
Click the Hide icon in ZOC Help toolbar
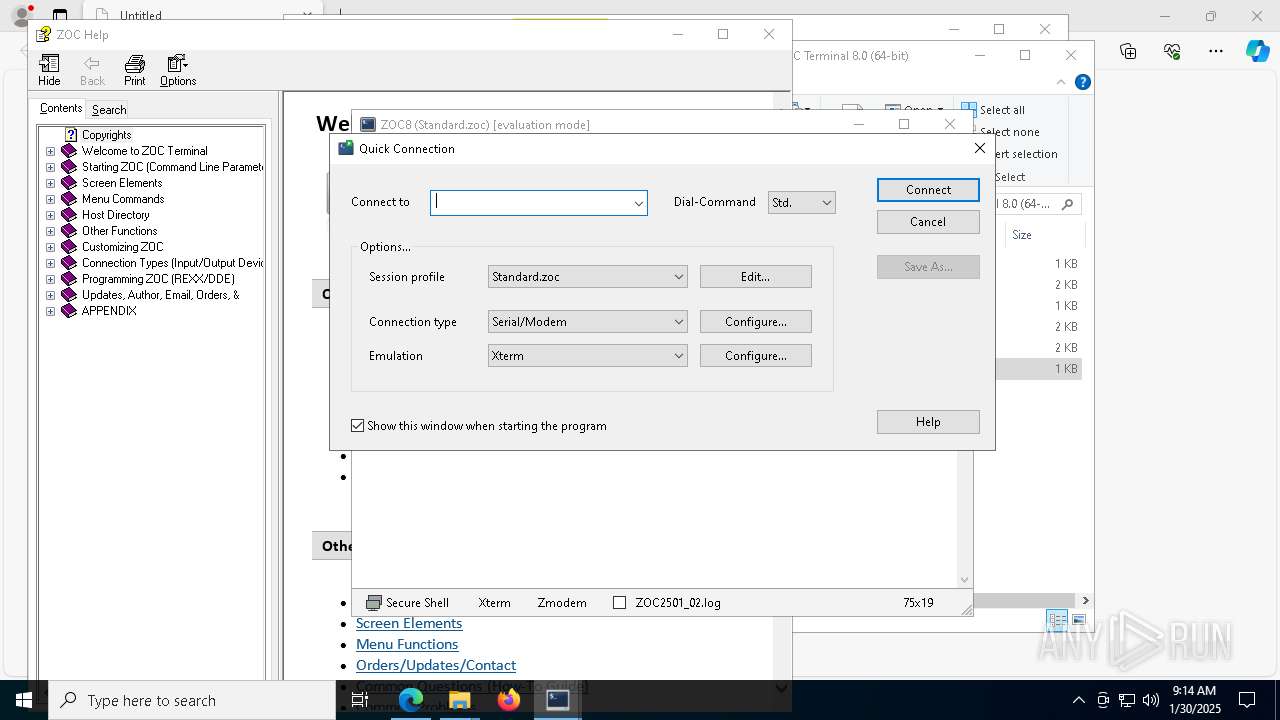click(x=49, y=64)
